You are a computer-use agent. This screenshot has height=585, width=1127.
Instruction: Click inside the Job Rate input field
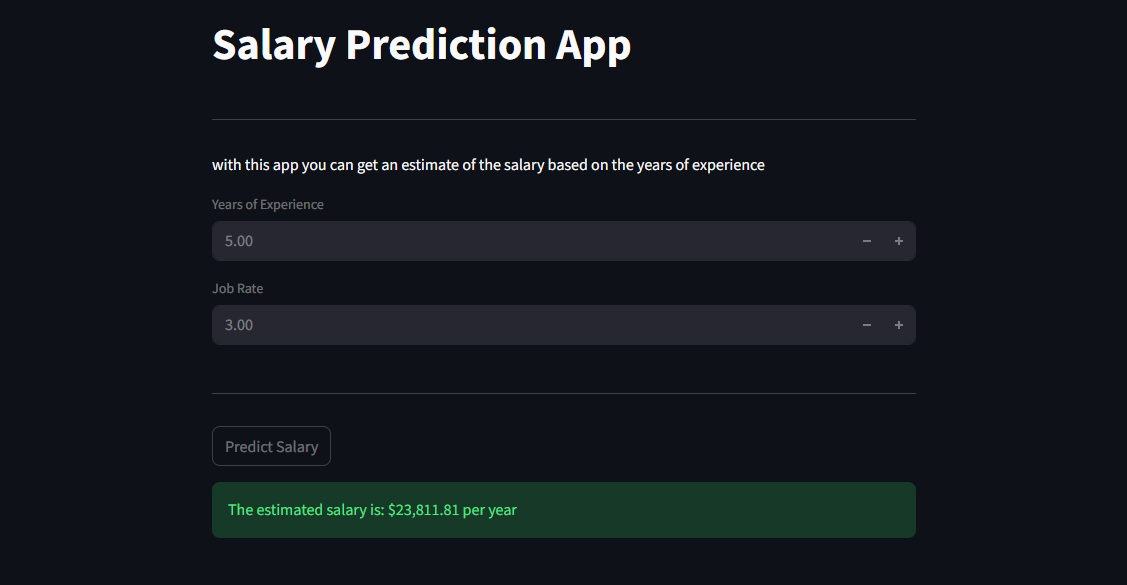pos(500,324)
